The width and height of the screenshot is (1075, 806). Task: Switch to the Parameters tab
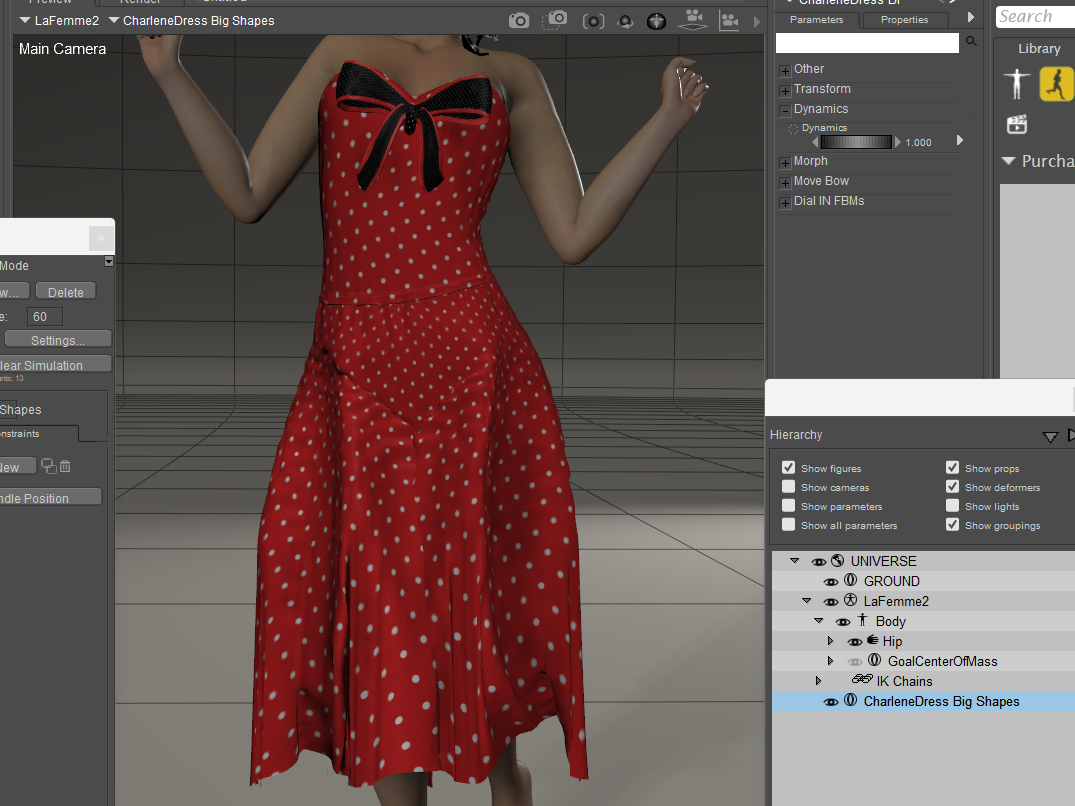coord(816,20)
